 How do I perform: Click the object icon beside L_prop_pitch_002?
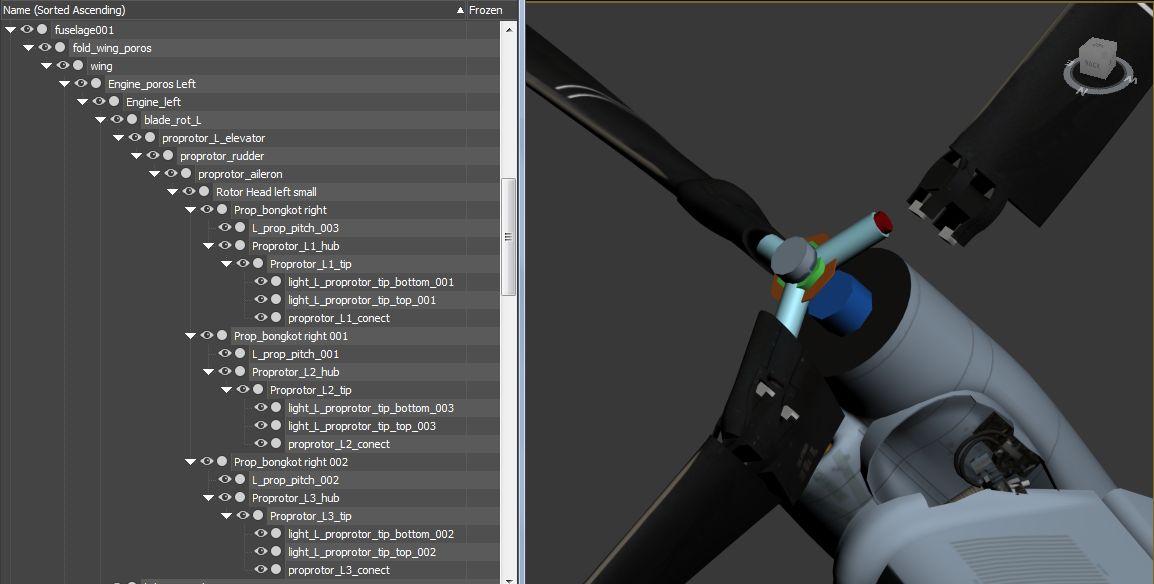[x=240, y=480]
